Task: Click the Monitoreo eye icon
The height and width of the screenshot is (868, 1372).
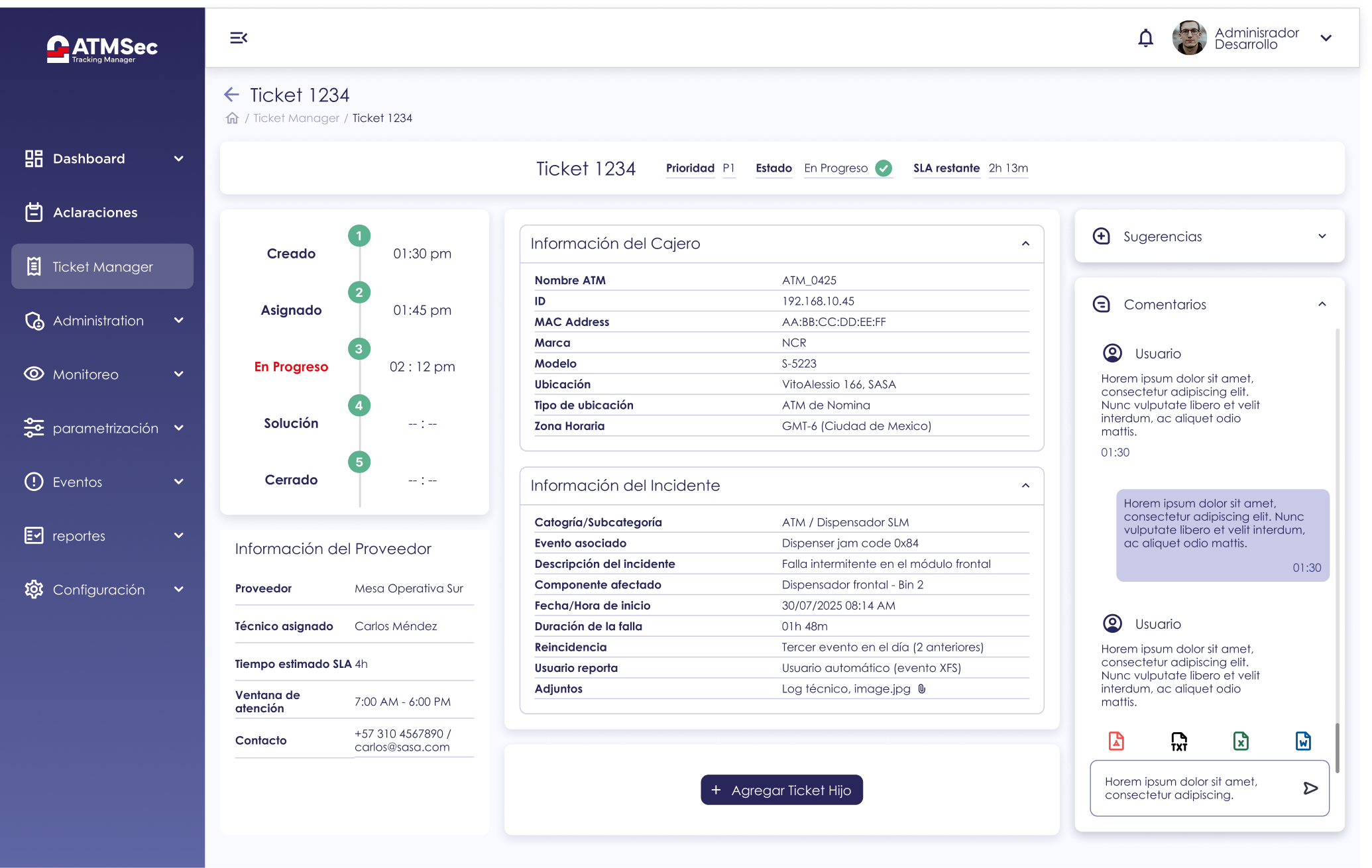Action: coord(34,374)
